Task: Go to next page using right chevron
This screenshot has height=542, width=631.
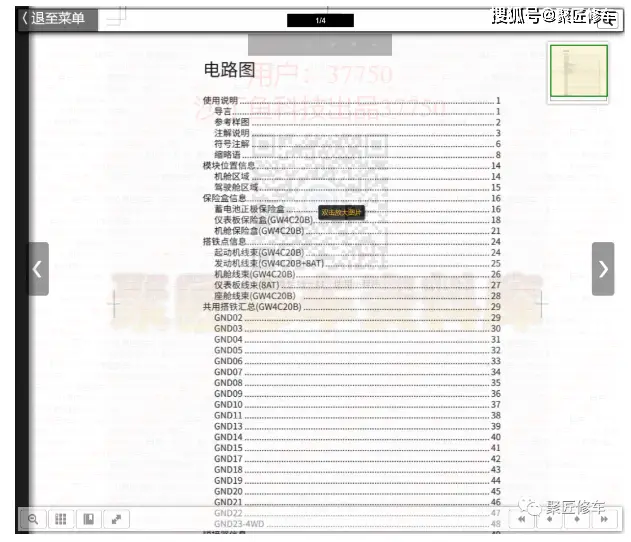Action: tap(603, 269)
